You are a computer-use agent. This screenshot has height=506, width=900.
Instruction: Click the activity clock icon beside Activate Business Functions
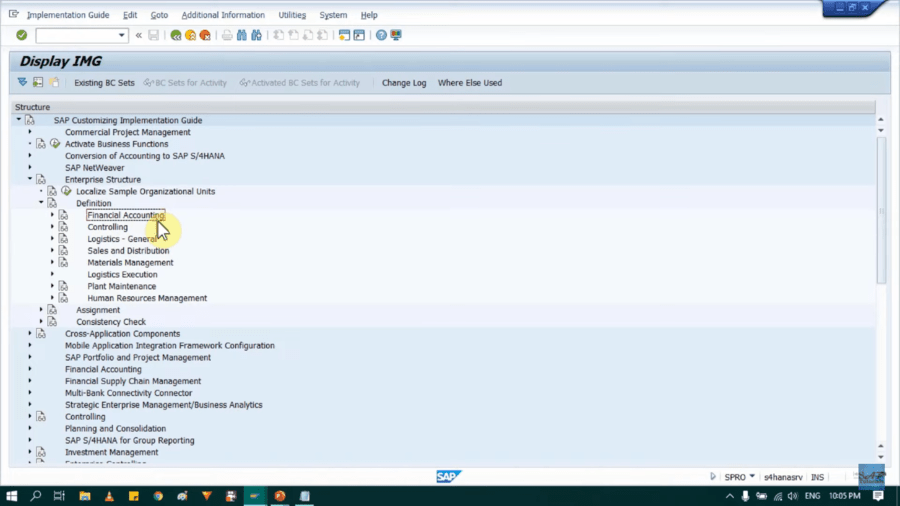[x=55, y=144]
